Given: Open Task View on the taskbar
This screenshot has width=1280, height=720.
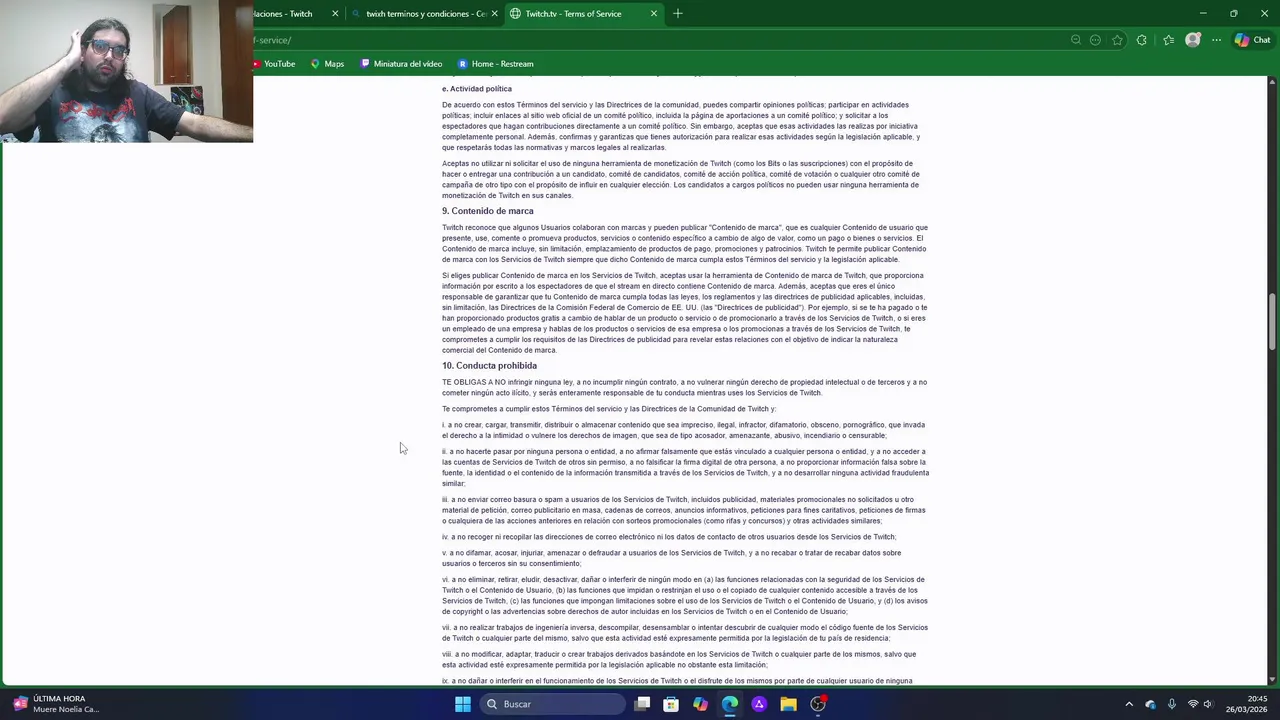Looking at the screenshot, I should point(643,704).
